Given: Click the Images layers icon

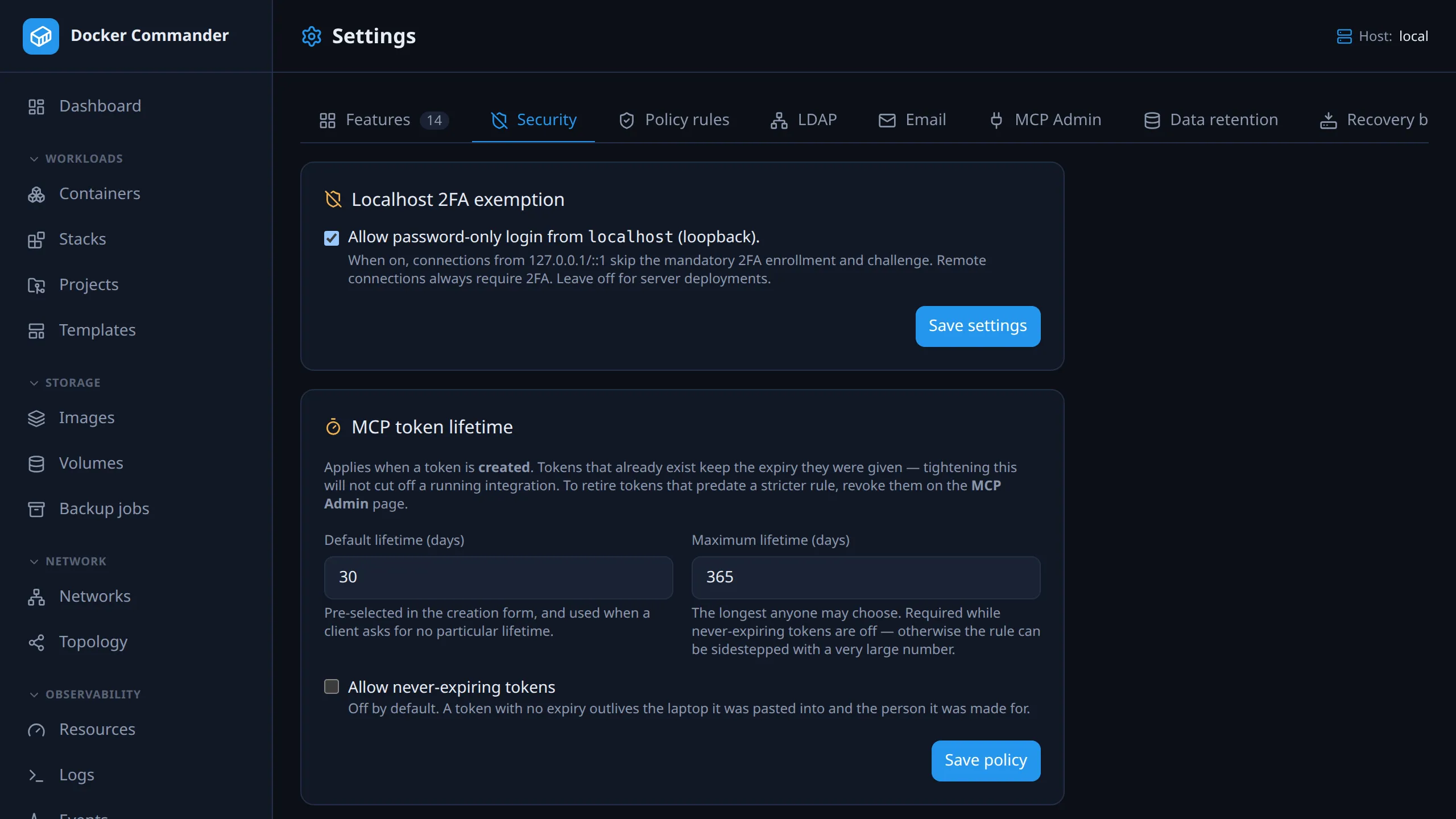Looking at the screenshot, I should pyautogui.click(x=36, y=418).
